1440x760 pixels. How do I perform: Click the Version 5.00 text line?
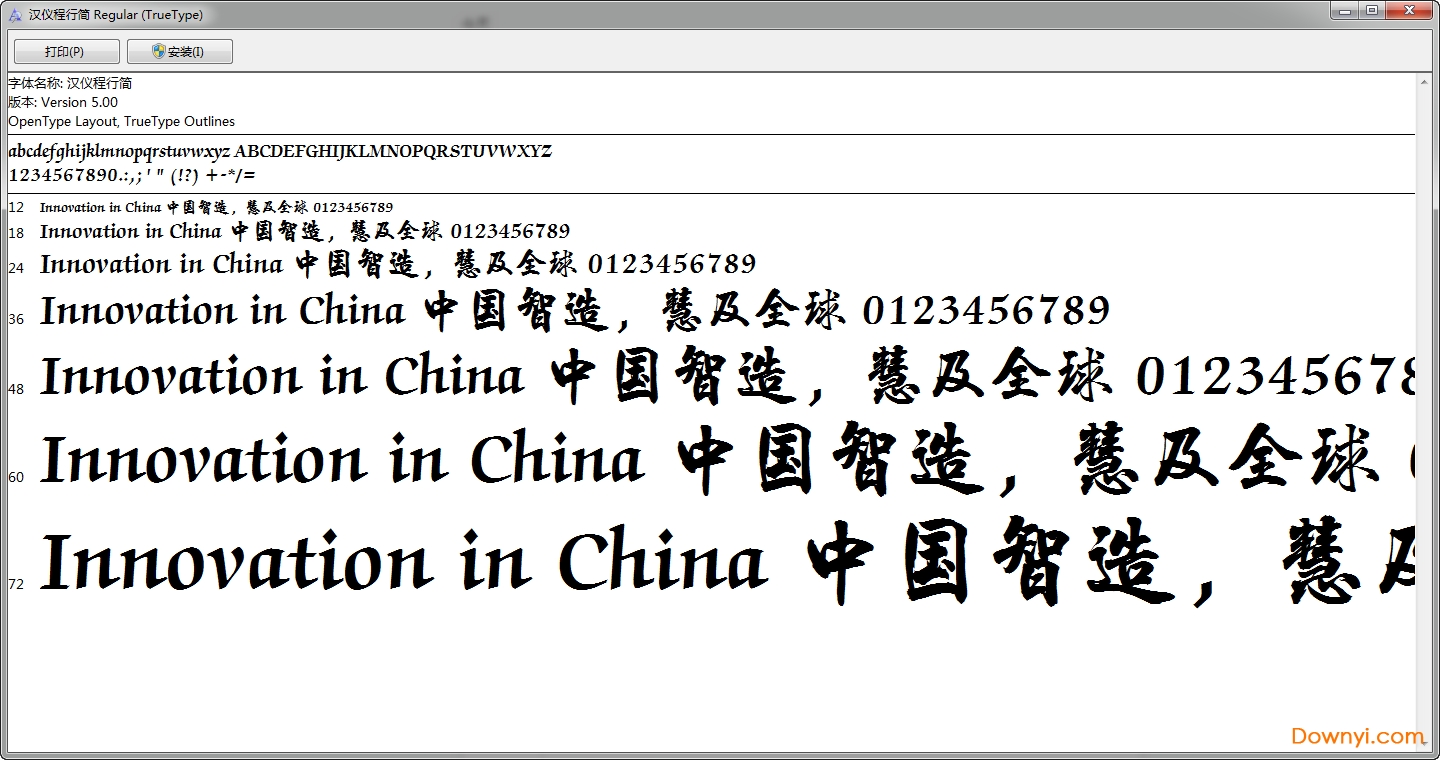[x=63, y=102]
